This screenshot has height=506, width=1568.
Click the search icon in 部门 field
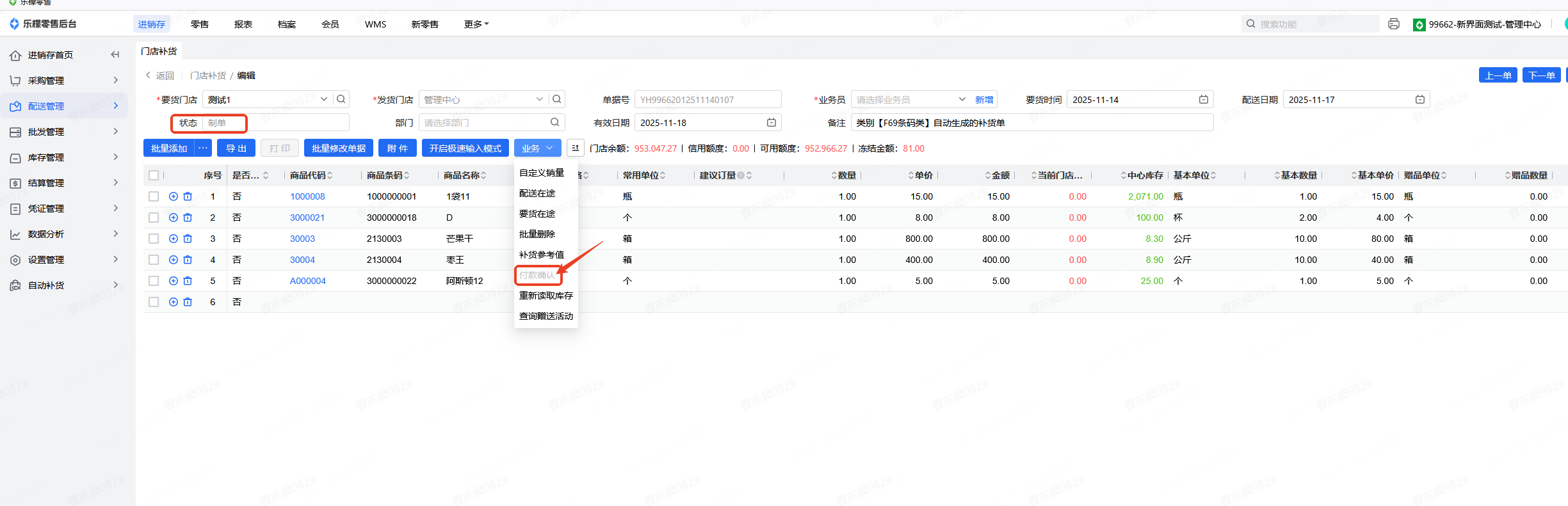point(555,122)
